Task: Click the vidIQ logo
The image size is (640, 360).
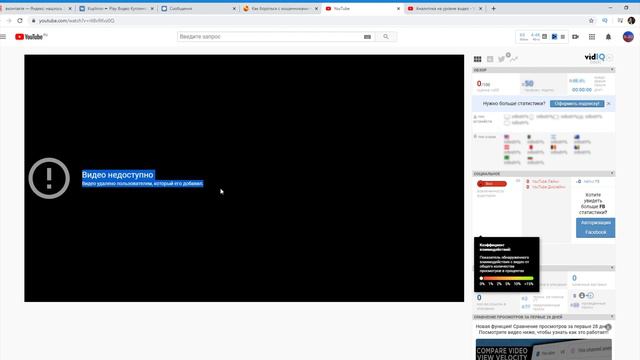Action: pos(595,57)
